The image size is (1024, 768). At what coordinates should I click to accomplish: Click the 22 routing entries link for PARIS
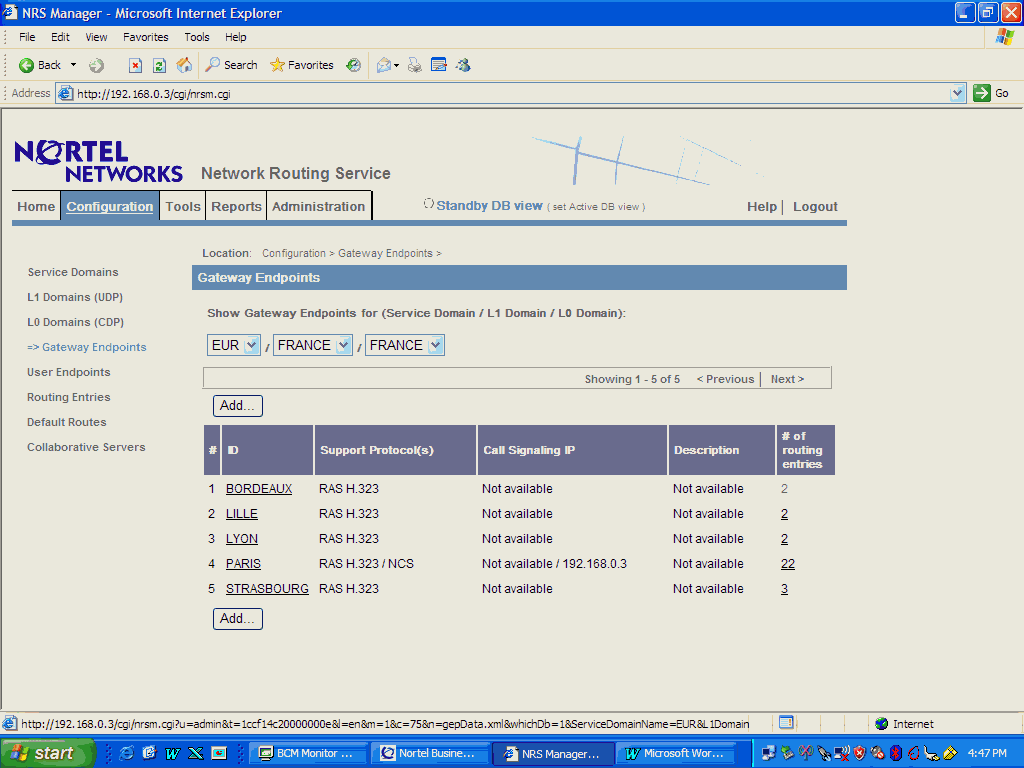pyautogui.click(x=788, y=564)
